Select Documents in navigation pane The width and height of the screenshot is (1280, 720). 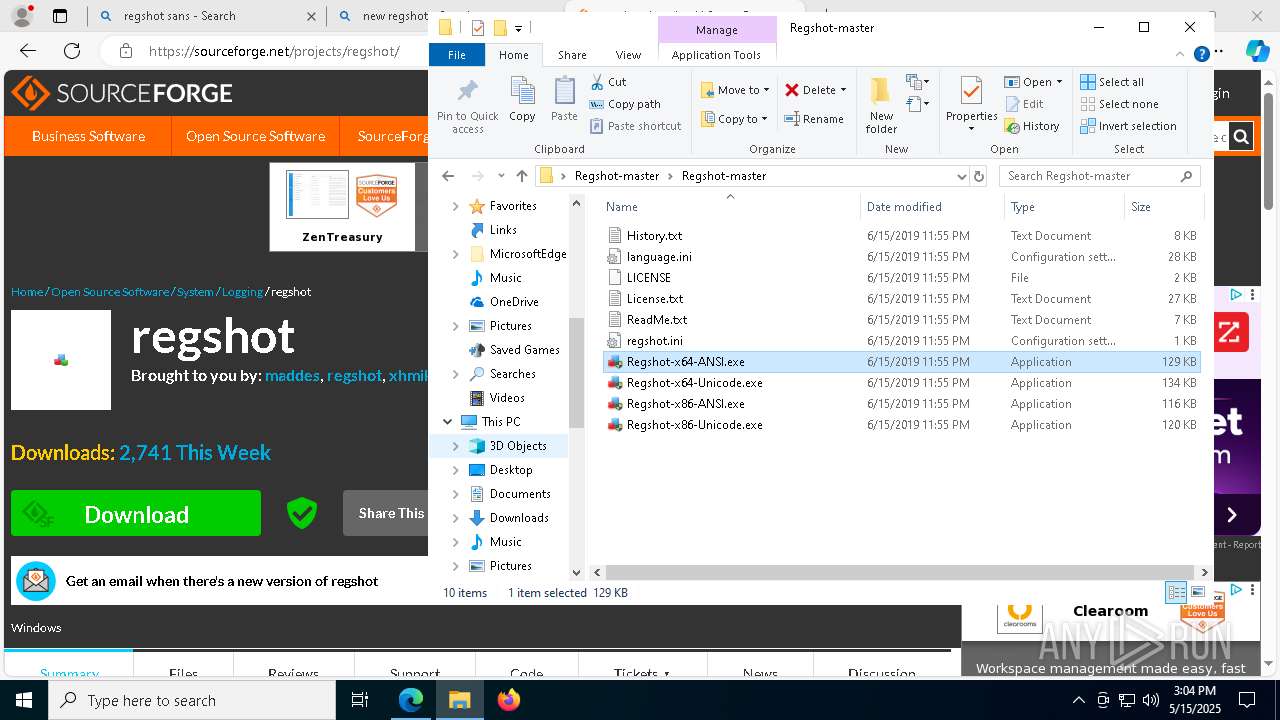[520, 494]
